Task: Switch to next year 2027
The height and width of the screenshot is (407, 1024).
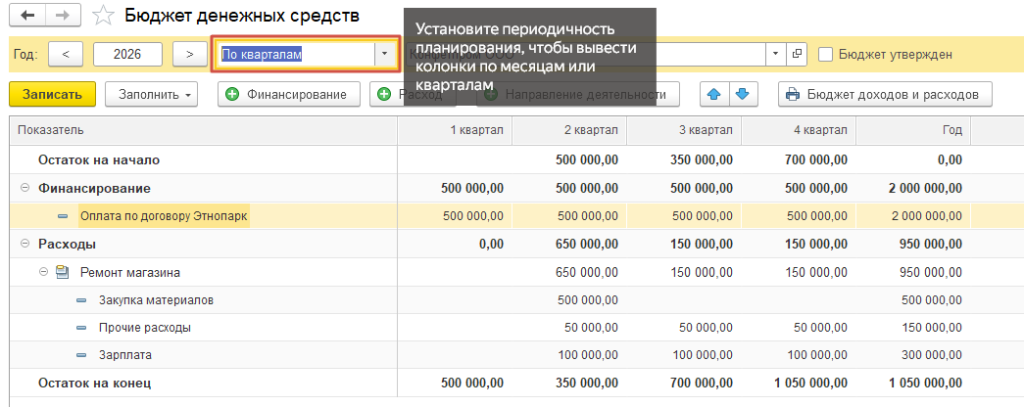Action: coord(189,54)
